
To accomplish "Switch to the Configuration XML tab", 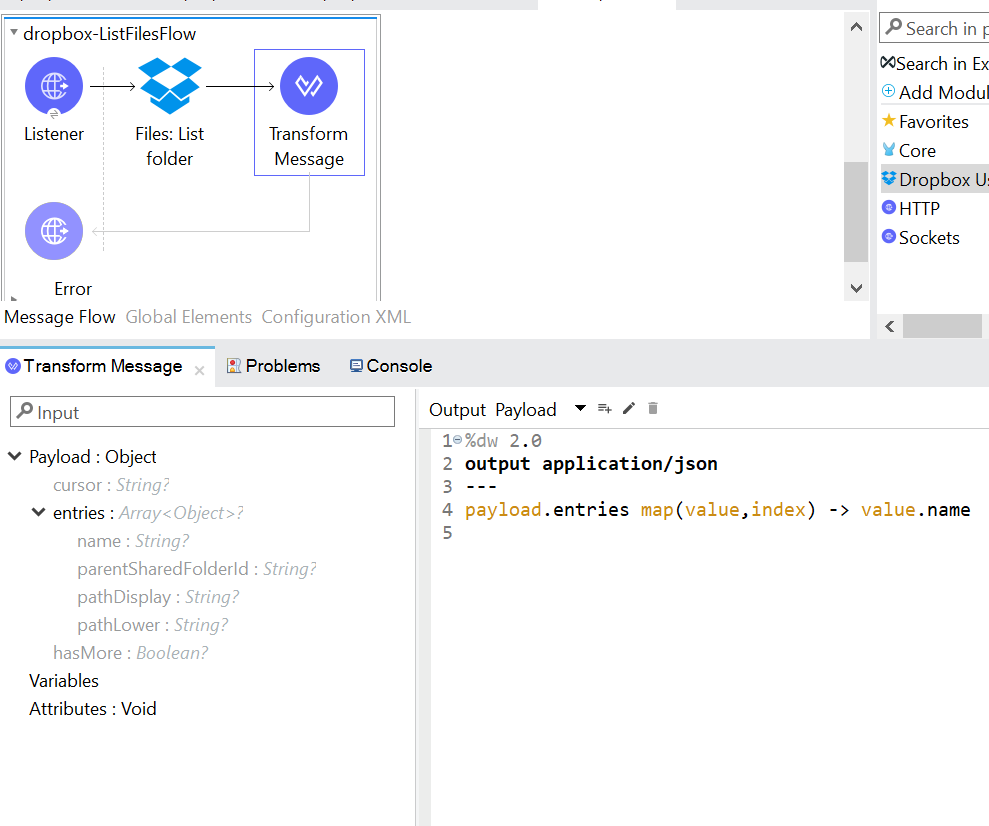I will coord(336,317).
